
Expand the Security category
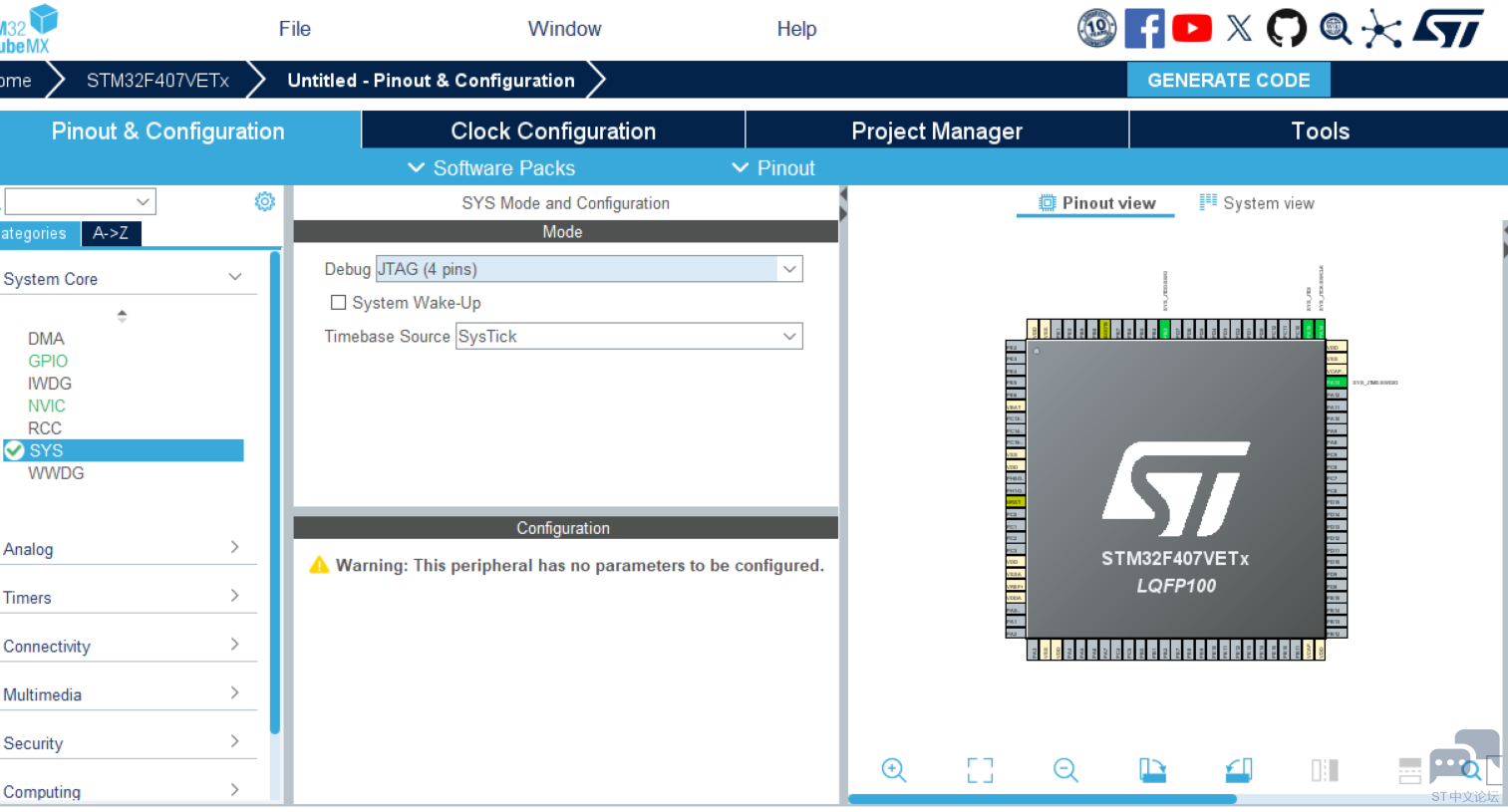(235, 741)
